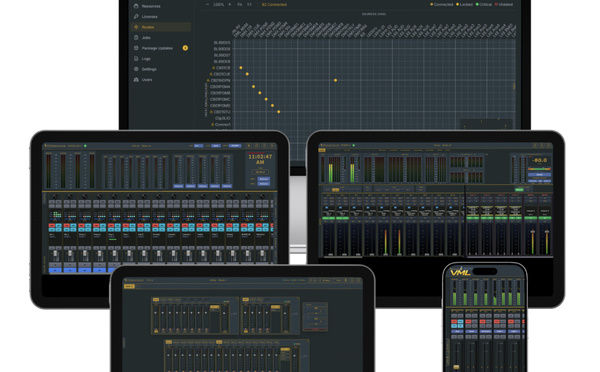Image resolution: width=600 pixels, height=372 pixels.
Task: Click first channel's fader on left tablet
Action: click(55, 254)
